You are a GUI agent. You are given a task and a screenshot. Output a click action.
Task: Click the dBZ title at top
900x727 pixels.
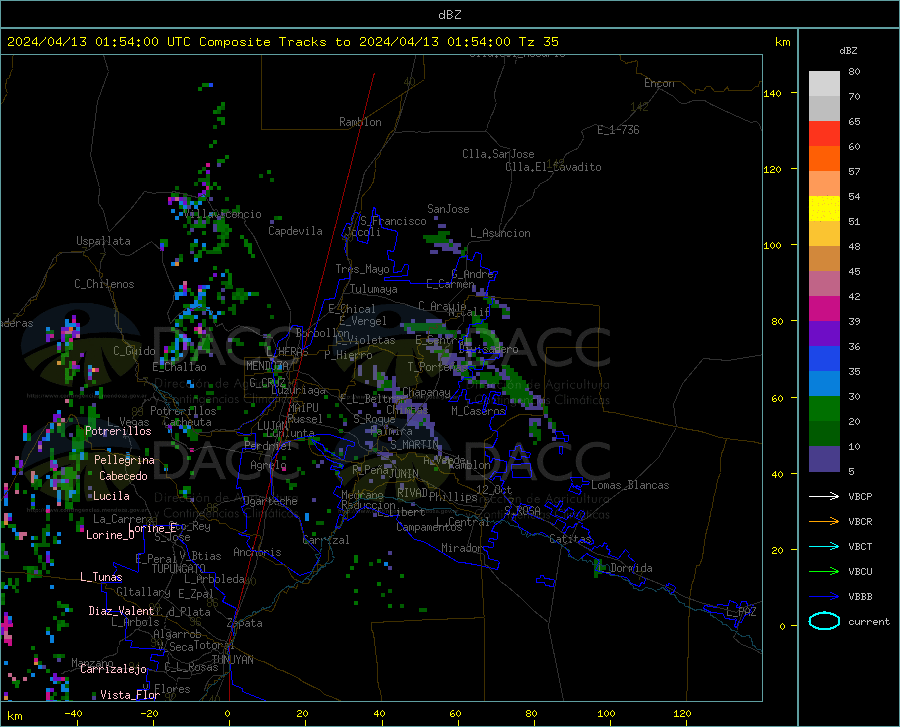point(449,15)
